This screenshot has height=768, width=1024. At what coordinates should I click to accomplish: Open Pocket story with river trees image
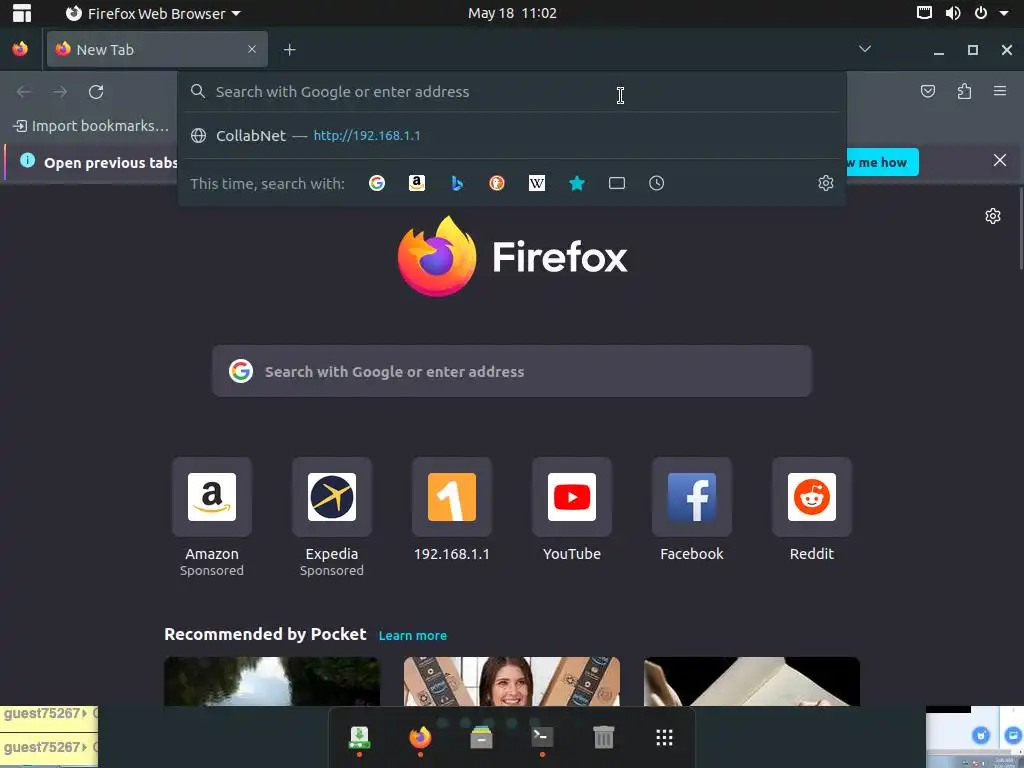pos(272,681)
